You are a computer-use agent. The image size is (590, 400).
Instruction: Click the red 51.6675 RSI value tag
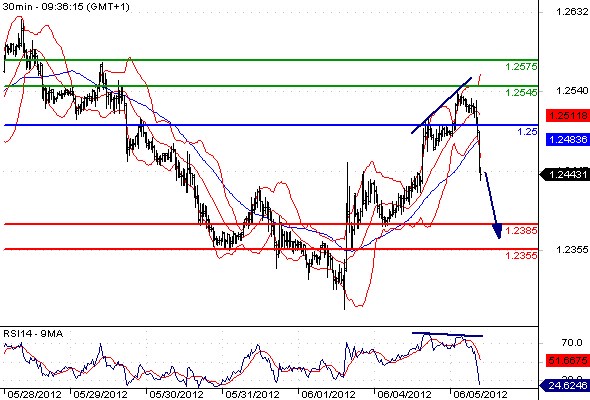pyautogui.click(x=567, y=360)
